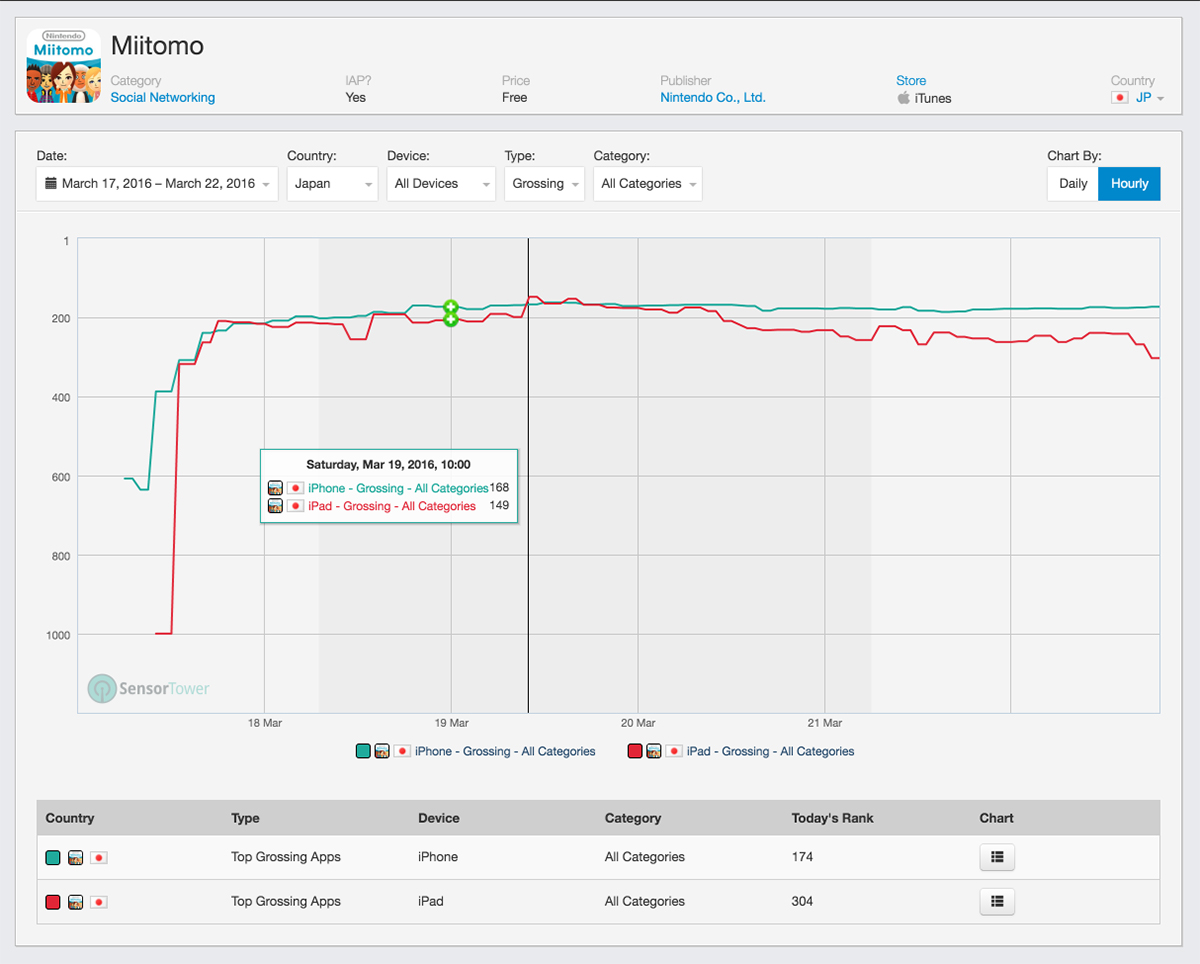Image resolution: width=1200 pixels, height=964 pixels.
Task: Click the Type column header
Action: [245, 818]
